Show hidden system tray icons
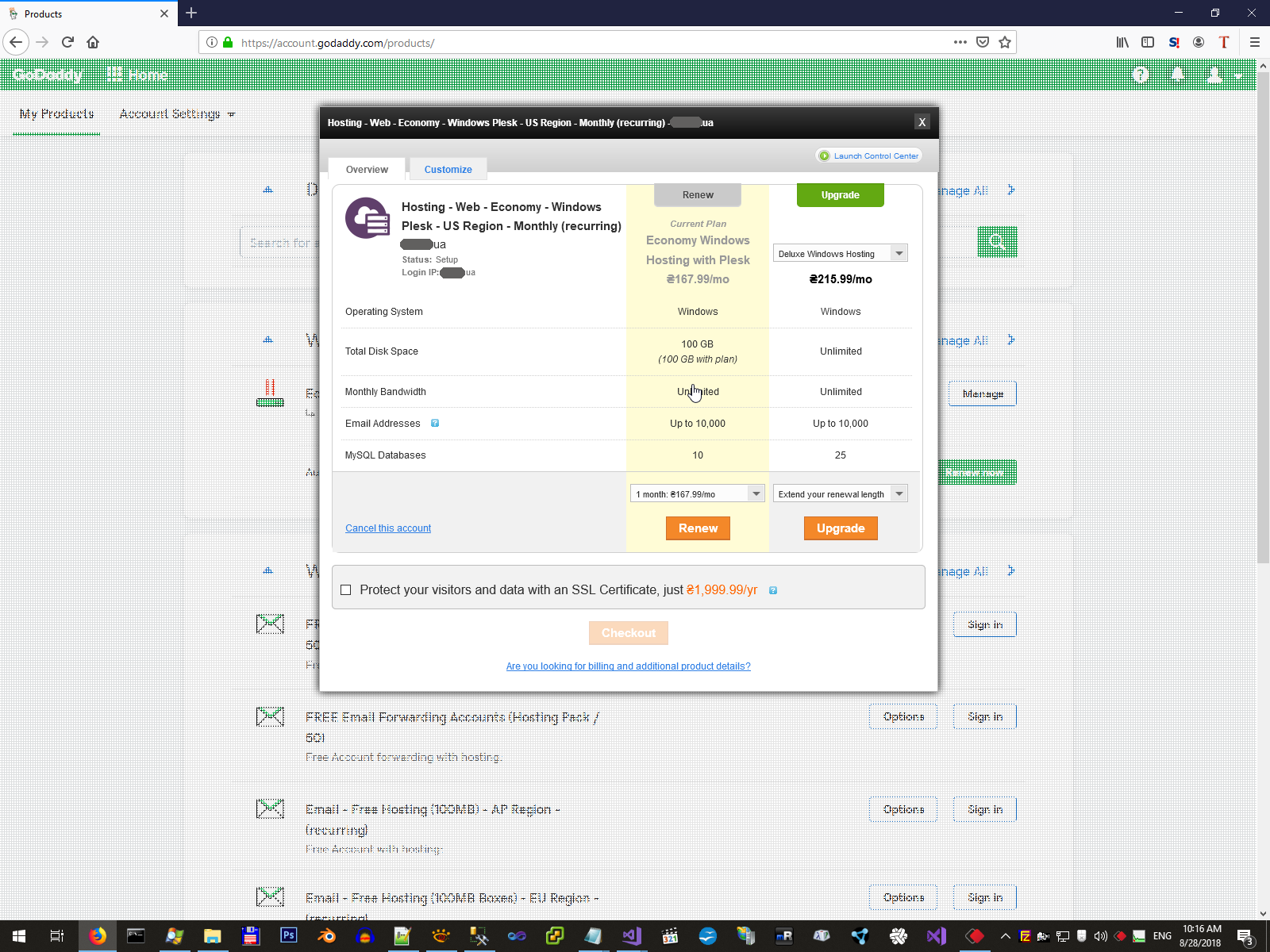Viewport: 1270px width, 952px height. (1005, 936)
